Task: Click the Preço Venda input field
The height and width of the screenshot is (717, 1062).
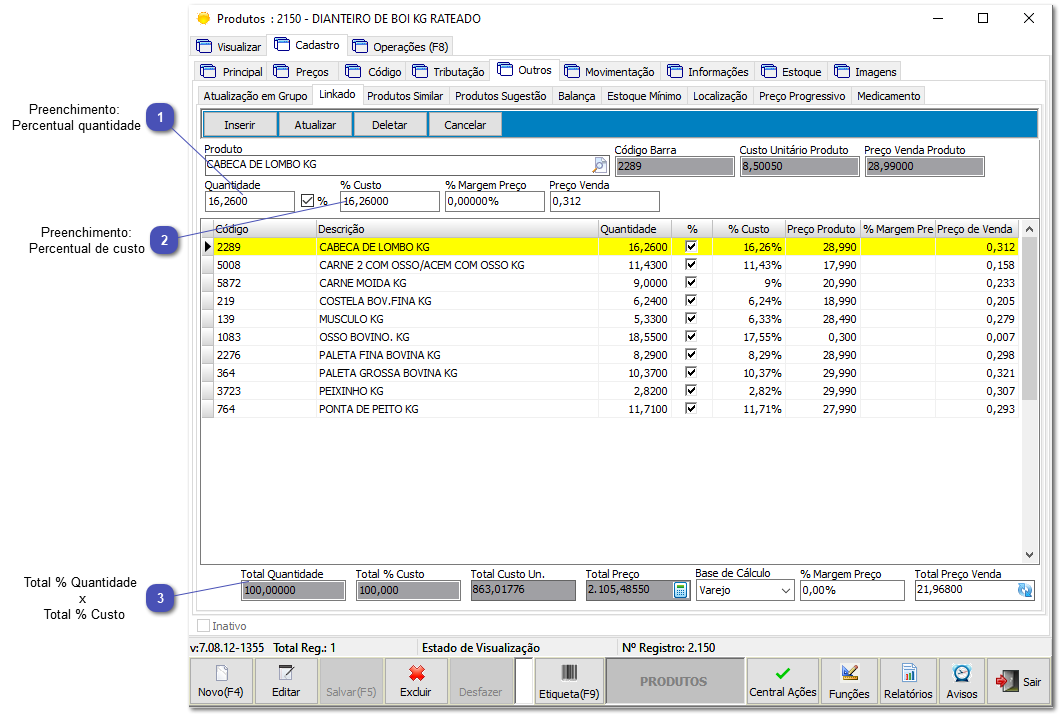Action: tap(604, 202)
